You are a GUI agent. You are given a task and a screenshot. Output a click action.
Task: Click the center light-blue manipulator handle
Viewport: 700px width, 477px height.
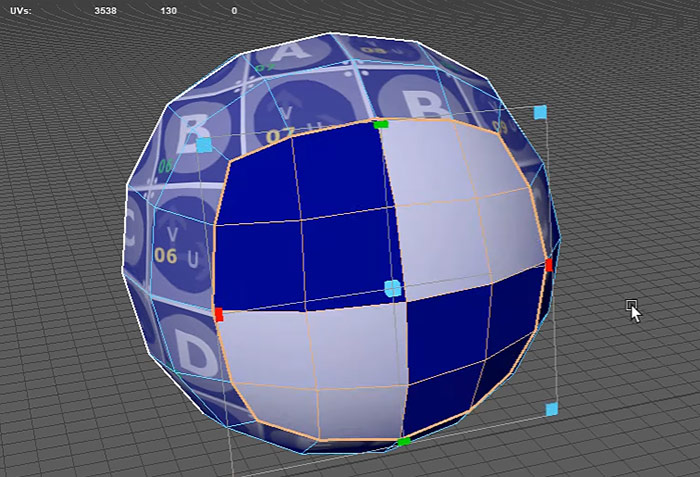tap(392, 289)
